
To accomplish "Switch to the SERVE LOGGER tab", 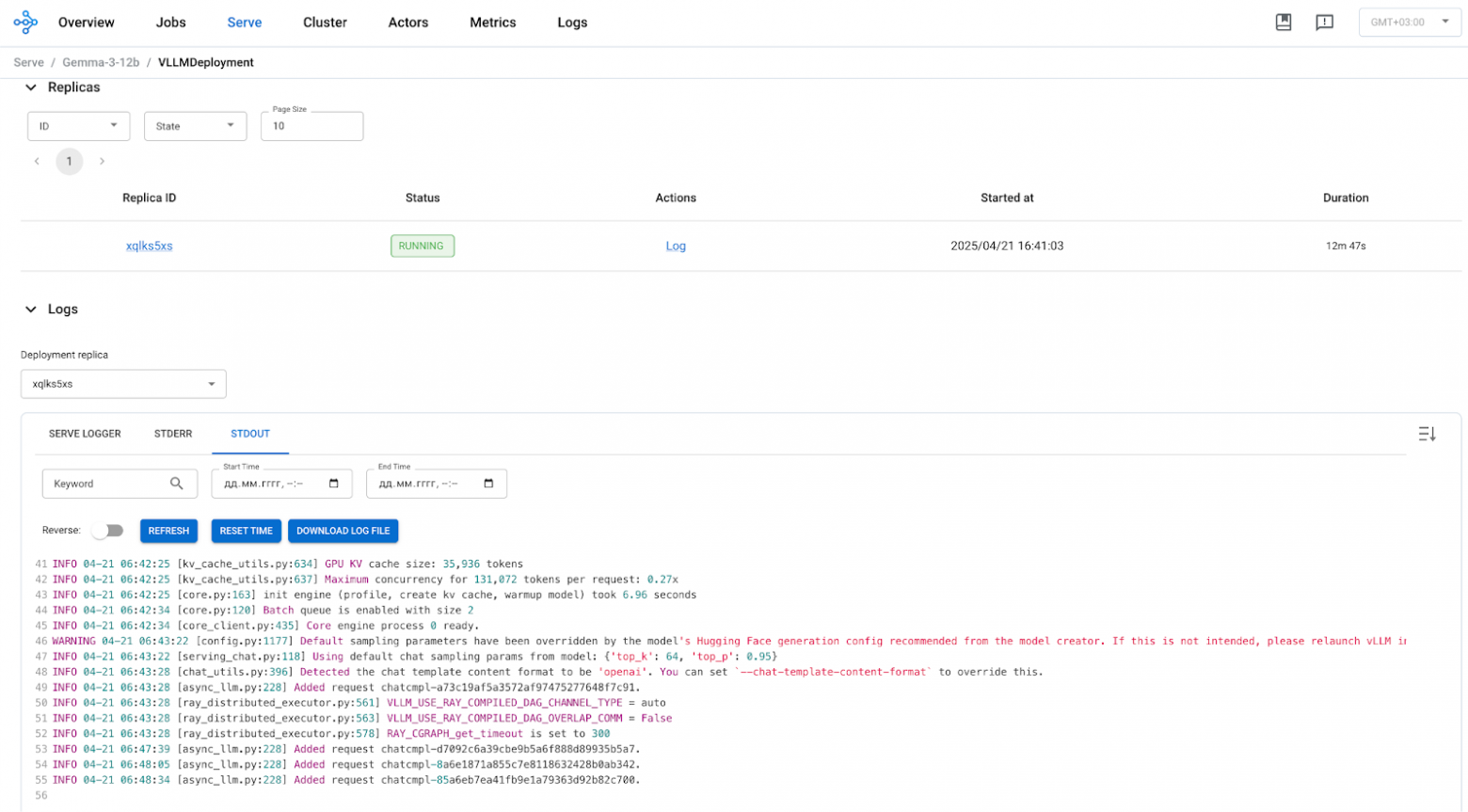I will [85, 434].
